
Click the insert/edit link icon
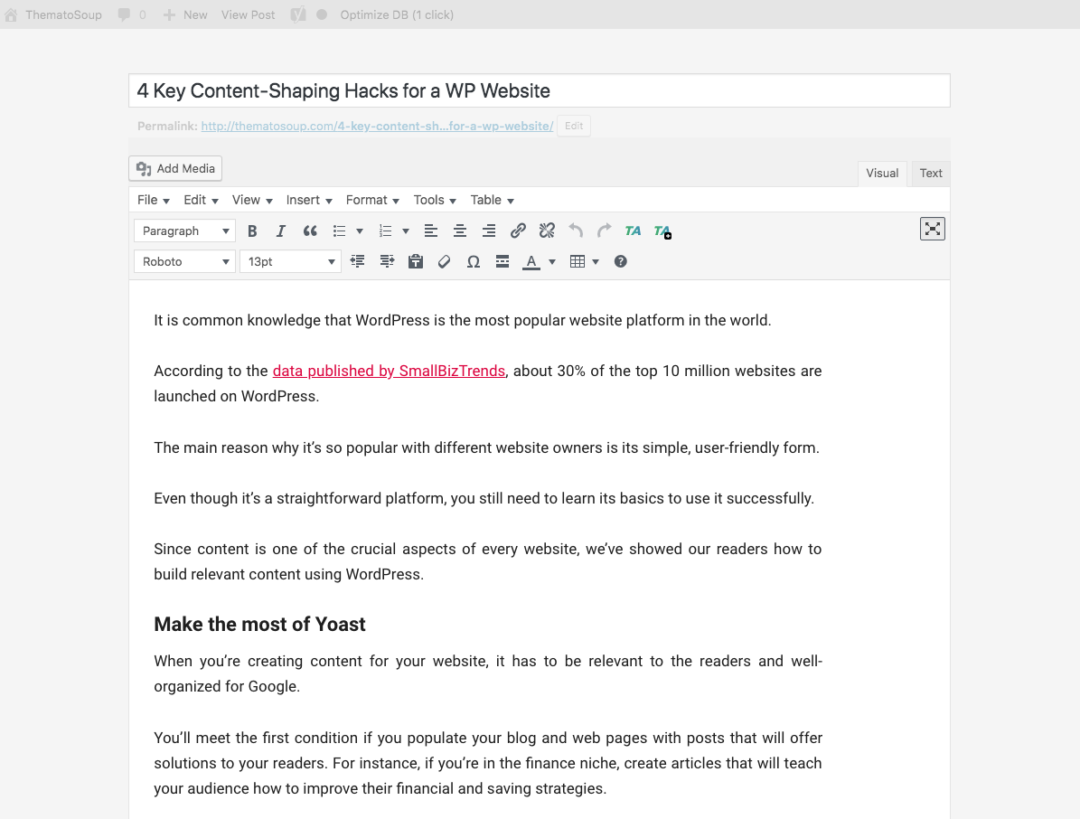pyautogui.click(x=518, y=231)
